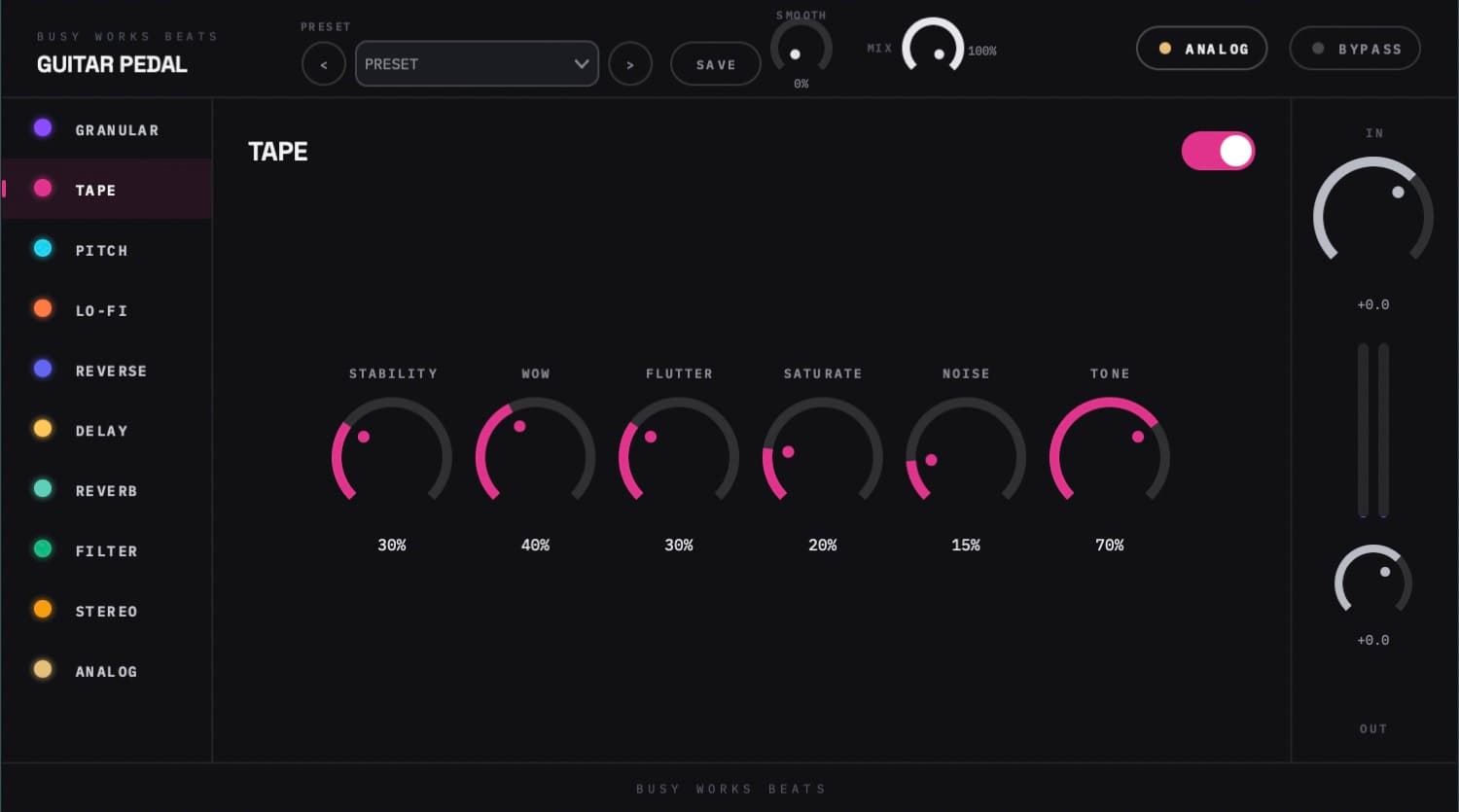Open the Preset dropdown list
Viewport: 1459px width, 812px height.
click(x=477, y=64)
